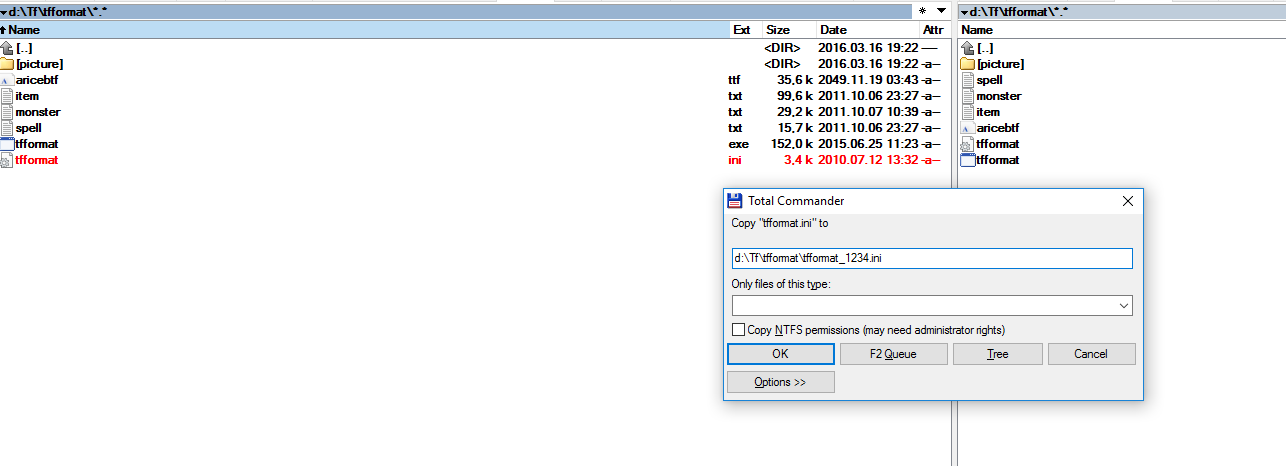The image size is (1286, 466).
Task: Click the F2 Queue button
Action: 893,354
